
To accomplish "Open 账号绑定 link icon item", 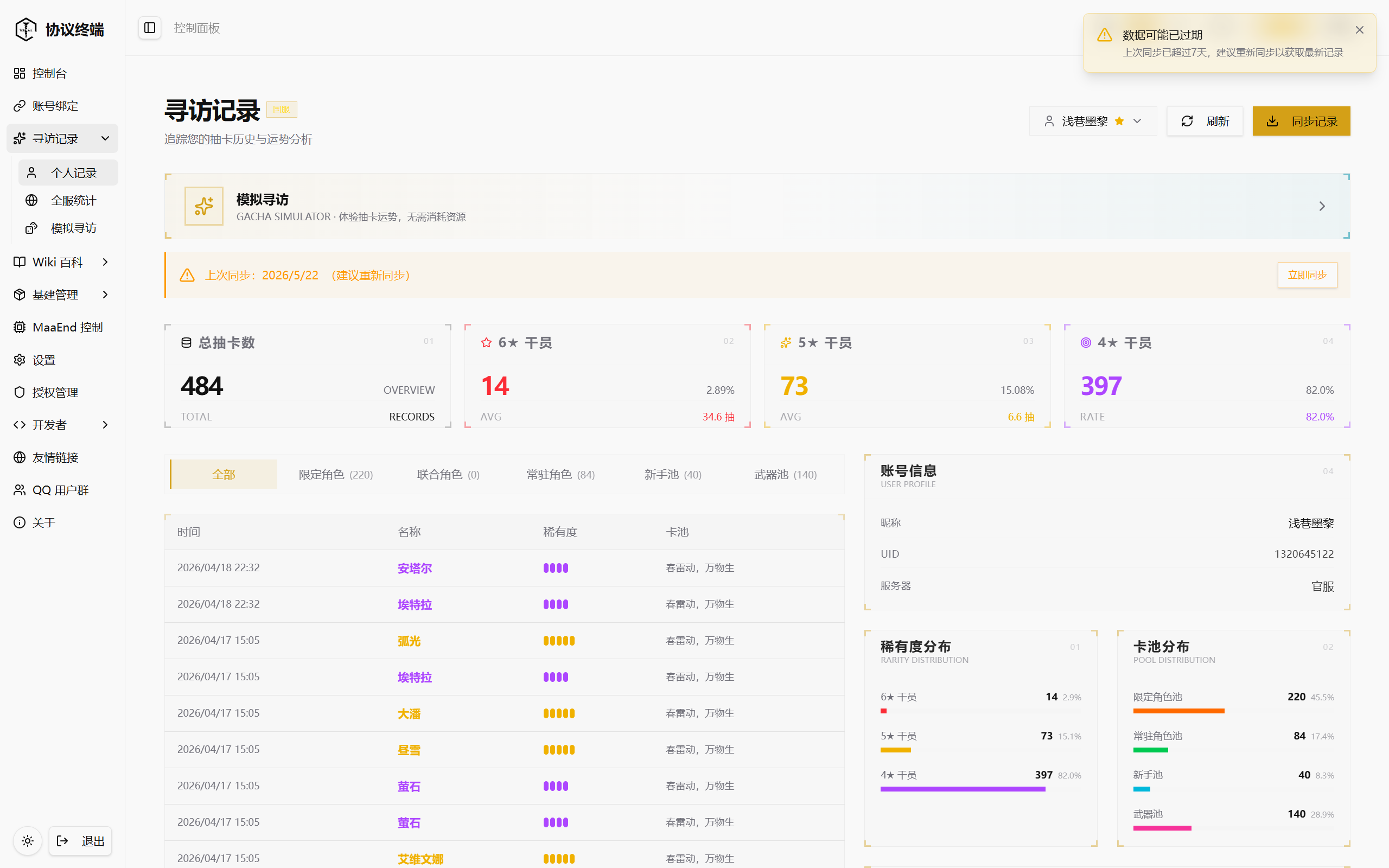I will 62,106.
